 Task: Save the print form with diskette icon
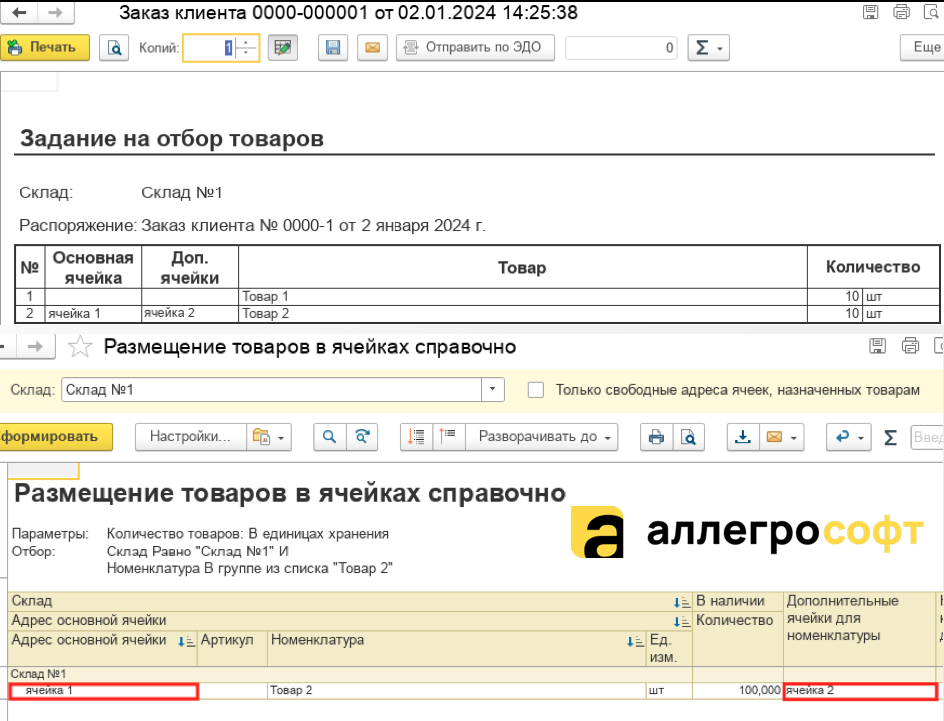click(x=333, y=48)
